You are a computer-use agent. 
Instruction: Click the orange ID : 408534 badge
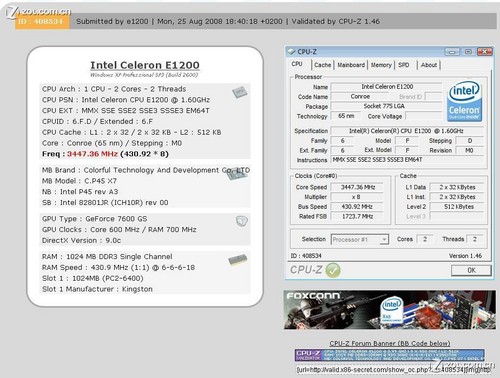pos(42,21)
